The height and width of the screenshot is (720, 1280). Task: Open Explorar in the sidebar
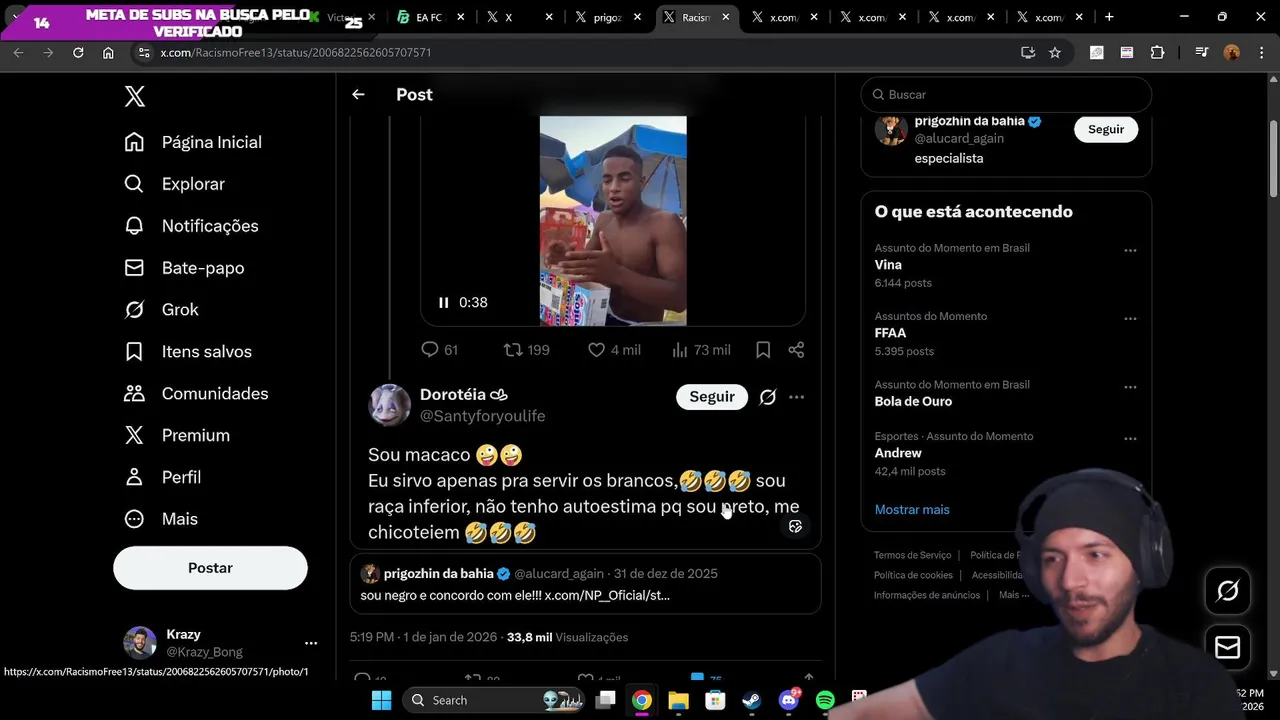click(x=174, y=184)
